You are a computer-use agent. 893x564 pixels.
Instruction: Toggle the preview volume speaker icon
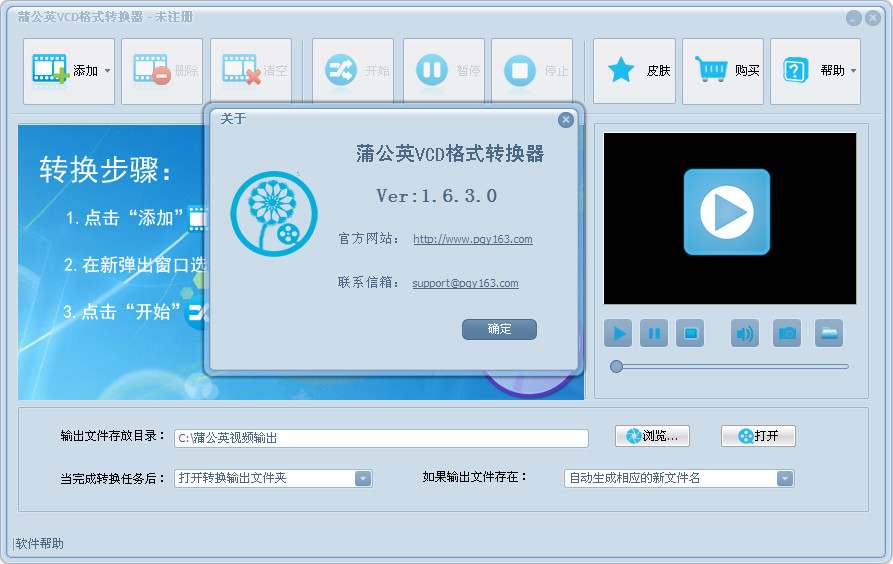(x=744, y=333)
